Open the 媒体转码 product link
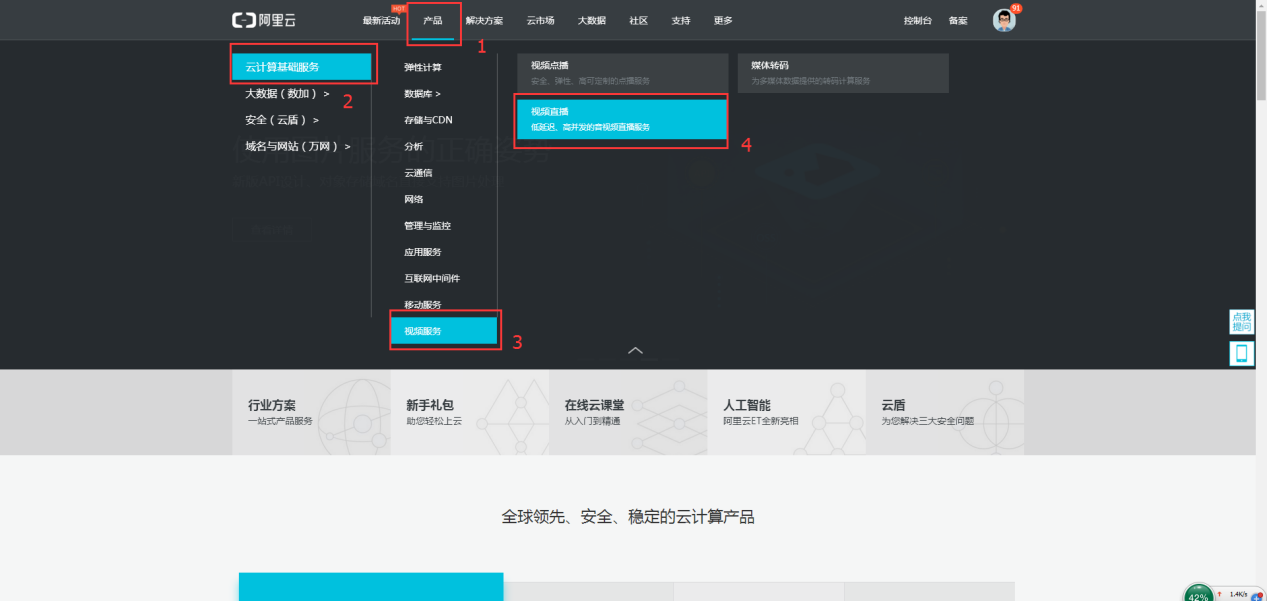Screen dimensions: 1267x601 tap(842, 73)
